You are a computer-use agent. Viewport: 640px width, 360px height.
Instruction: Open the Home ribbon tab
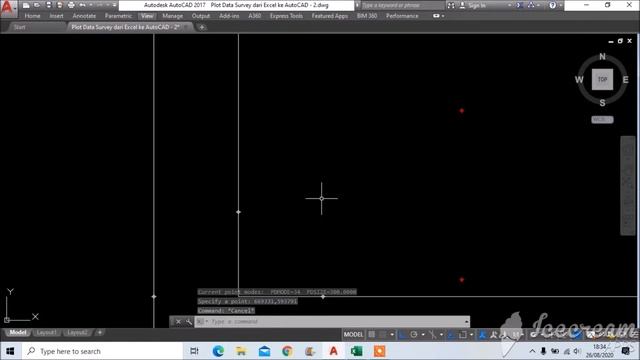coord(32,16)
